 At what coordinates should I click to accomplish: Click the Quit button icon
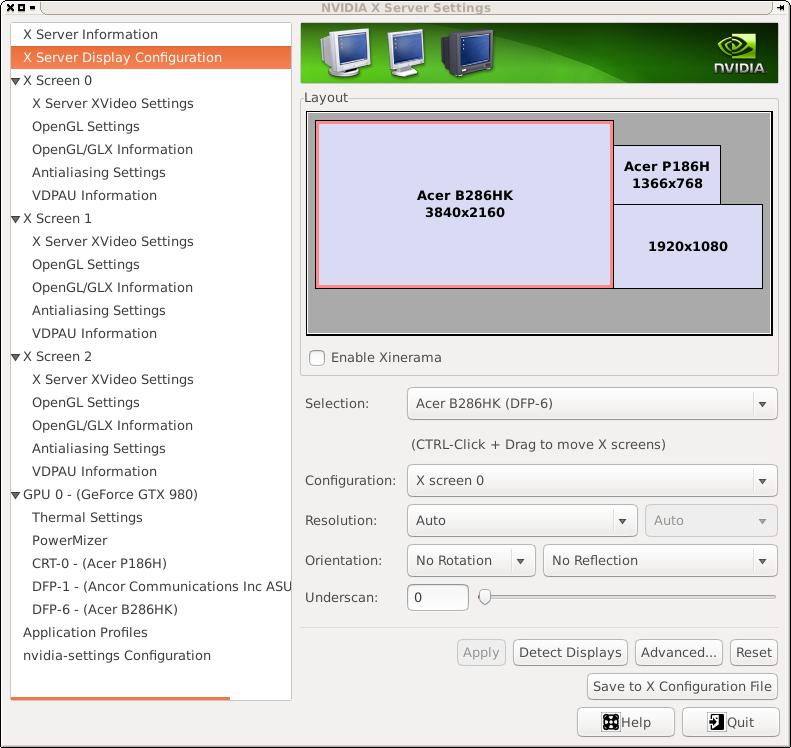716,722
